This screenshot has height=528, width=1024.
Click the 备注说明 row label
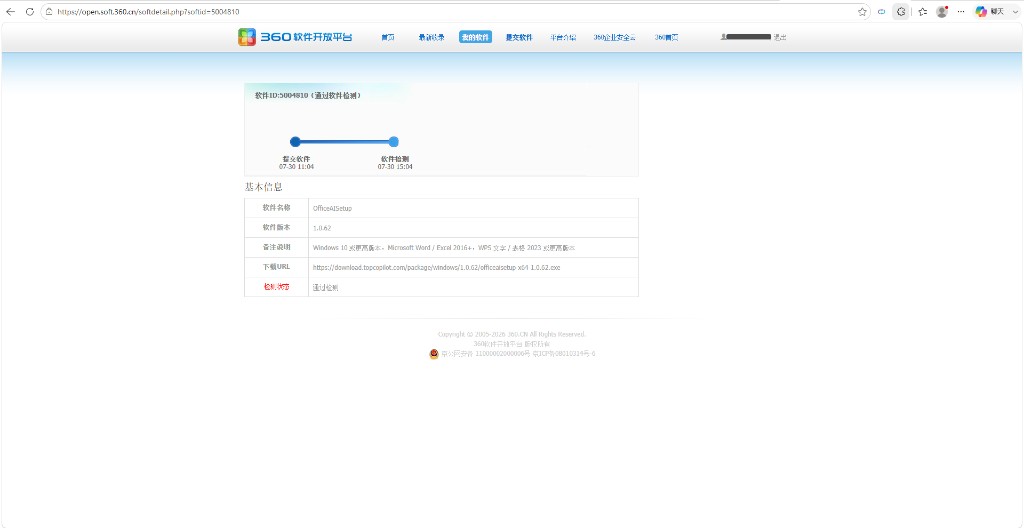(x=276, y=247)
